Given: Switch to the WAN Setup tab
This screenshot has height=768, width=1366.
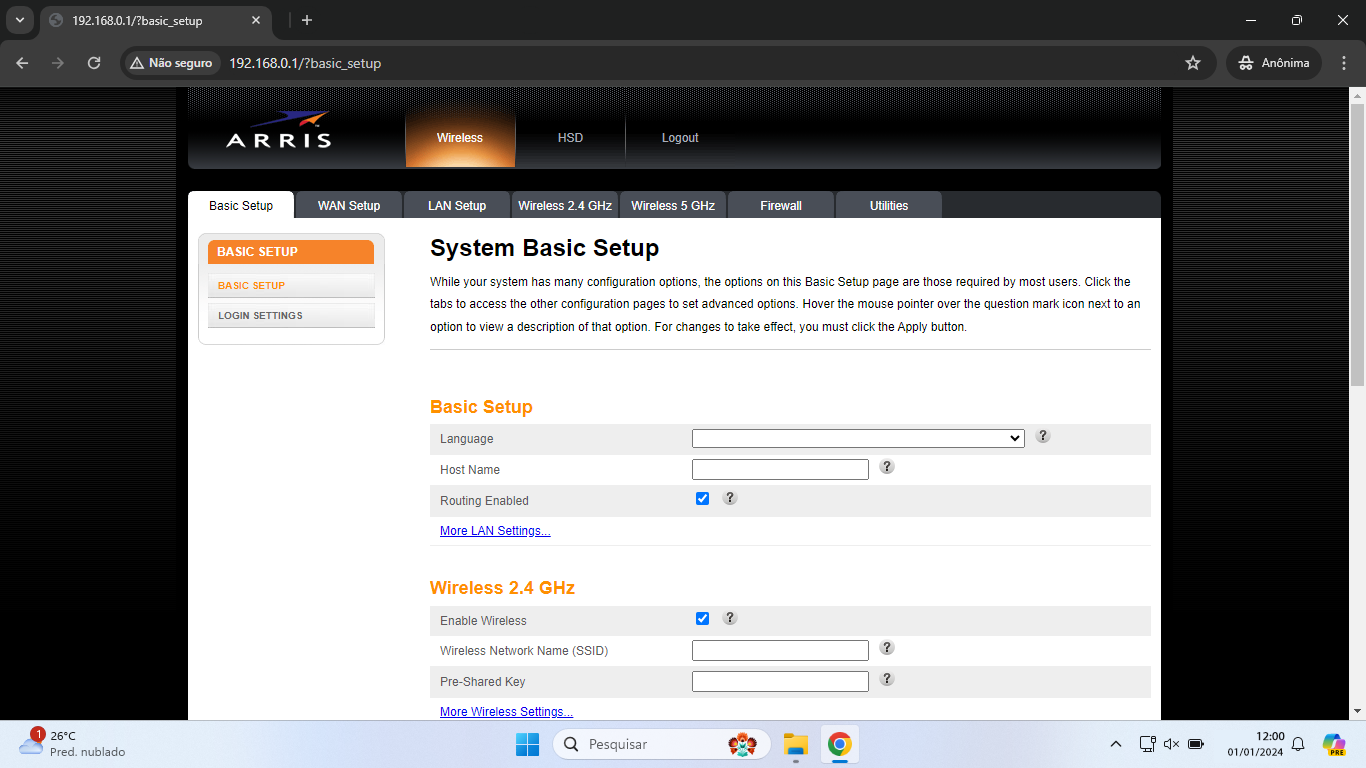Looking at the screenshot, I should click(x=349, y=205).
